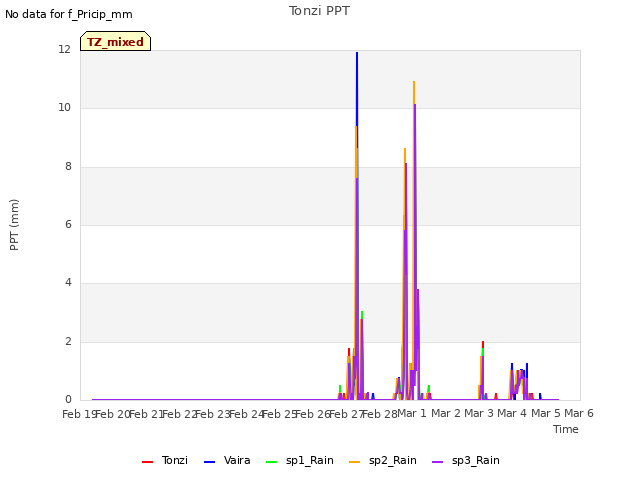
Task: Click the Time x-axis label
Action: click(x=566, y=429)
